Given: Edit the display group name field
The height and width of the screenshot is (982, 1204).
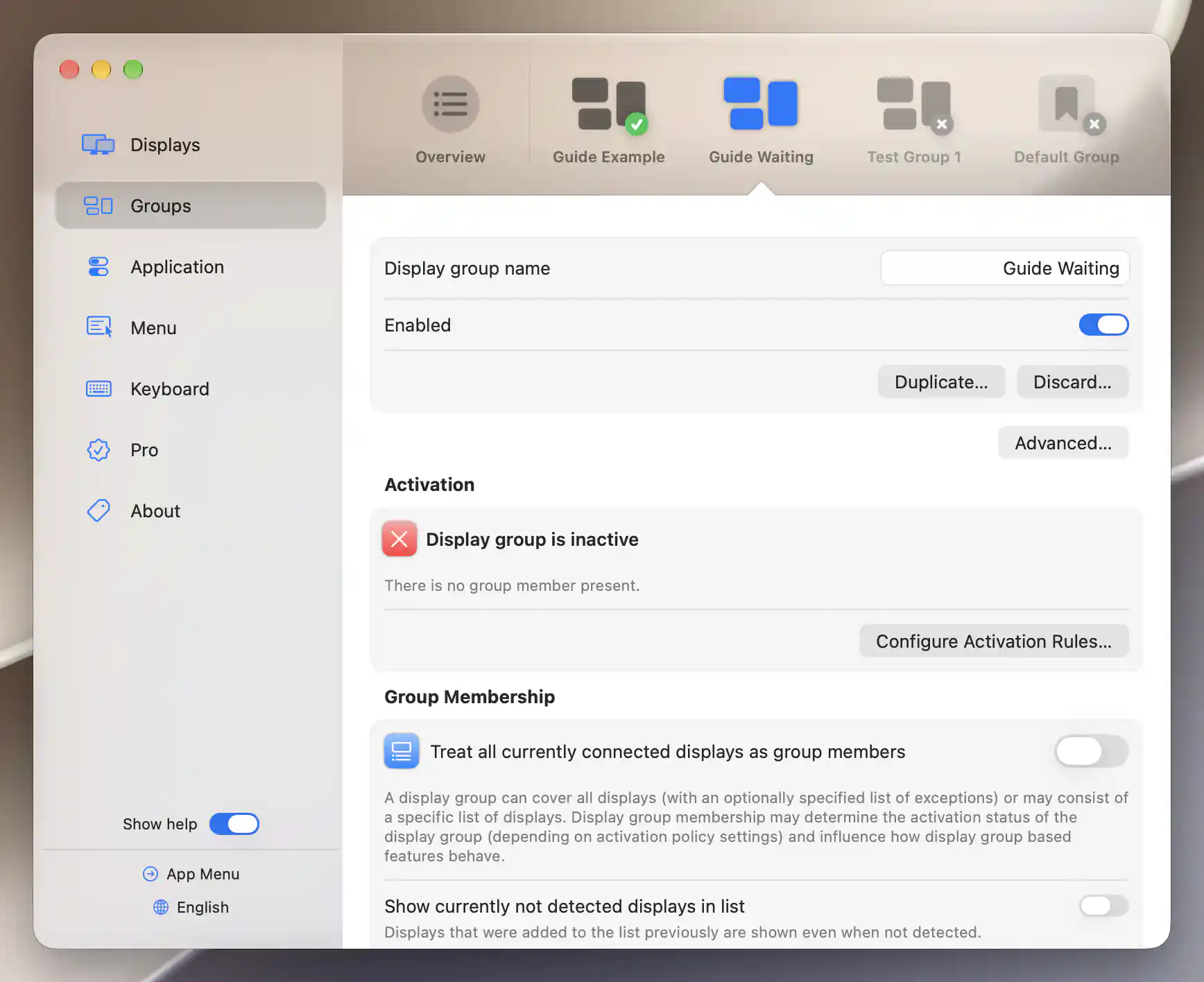Looking at the screenshot, I should (x=1005, y=268).
